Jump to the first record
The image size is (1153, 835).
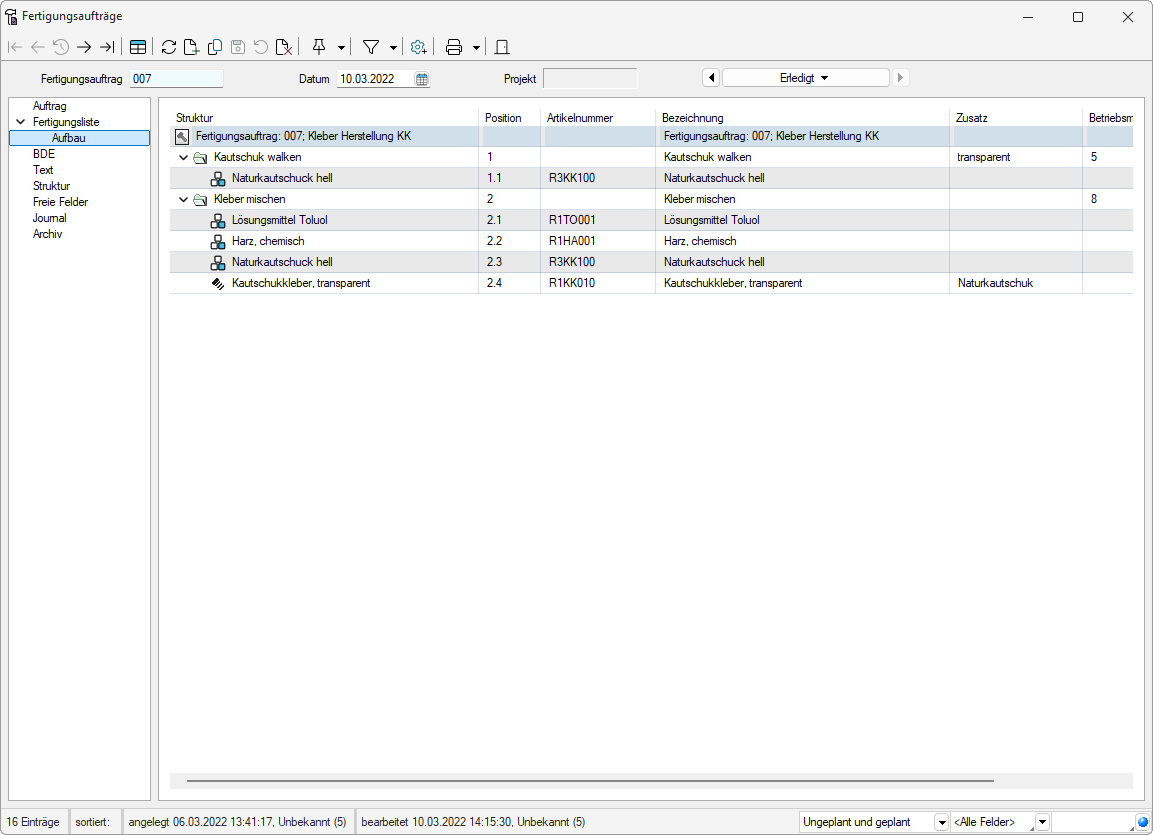[15, 47]
